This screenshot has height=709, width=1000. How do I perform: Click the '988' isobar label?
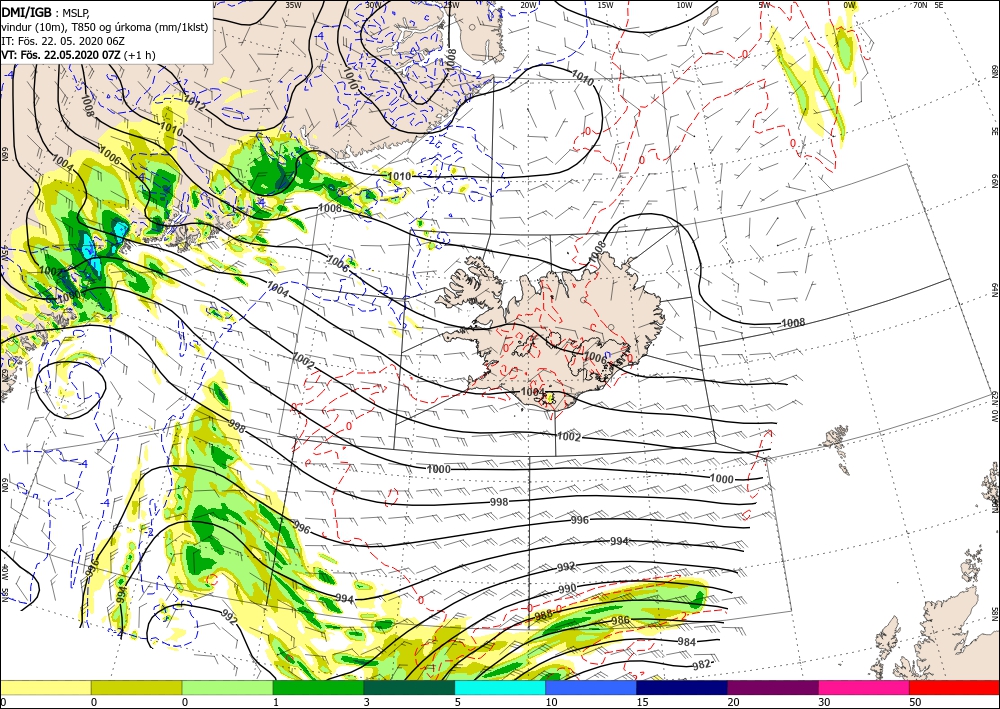(x=544, y=615)
